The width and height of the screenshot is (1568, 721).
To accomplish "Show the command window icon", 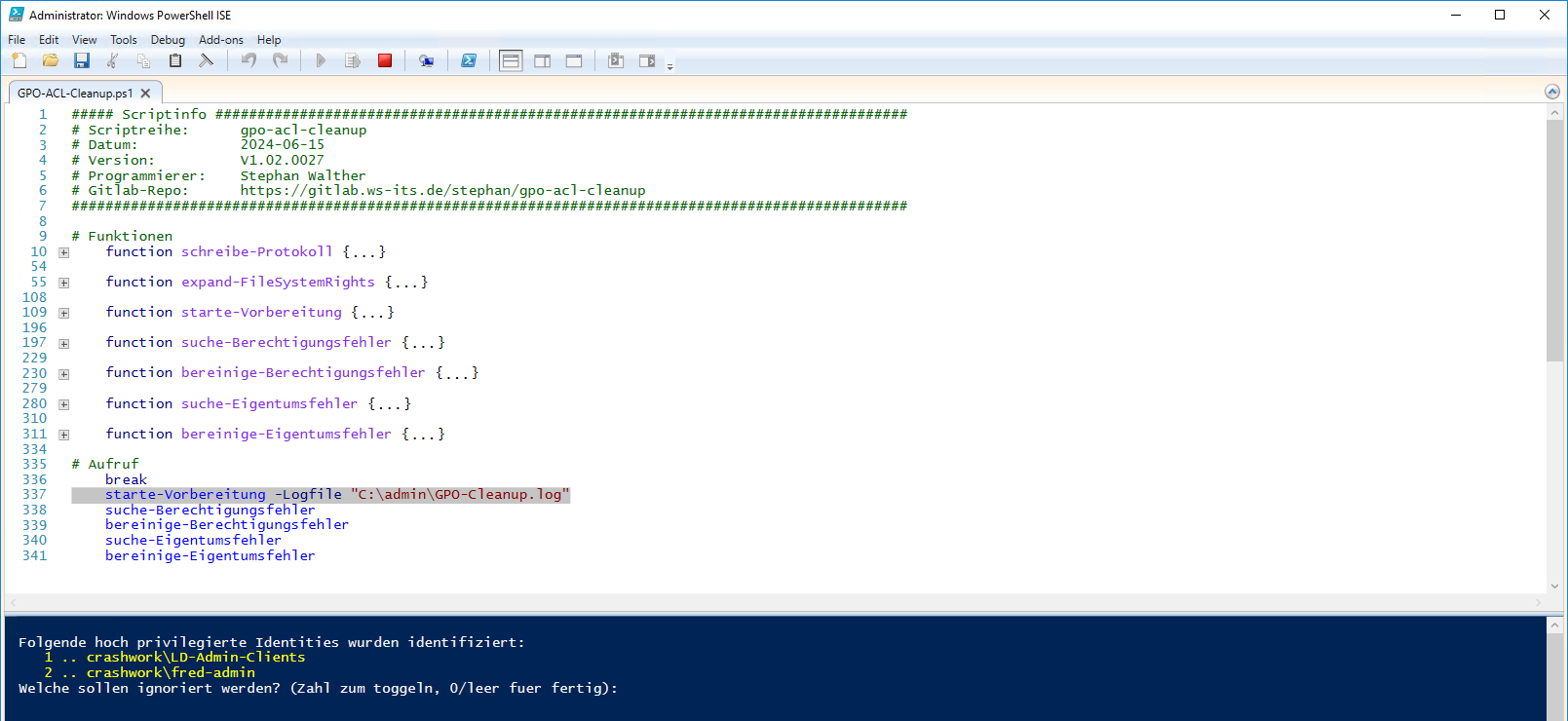I will point(616,60).
